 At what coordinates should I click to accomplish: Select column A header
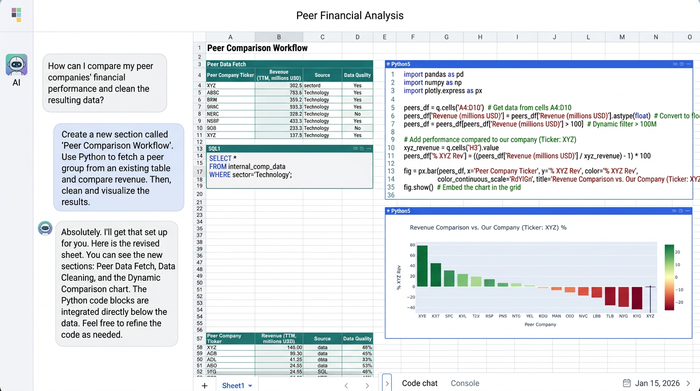tap(230, 37)
